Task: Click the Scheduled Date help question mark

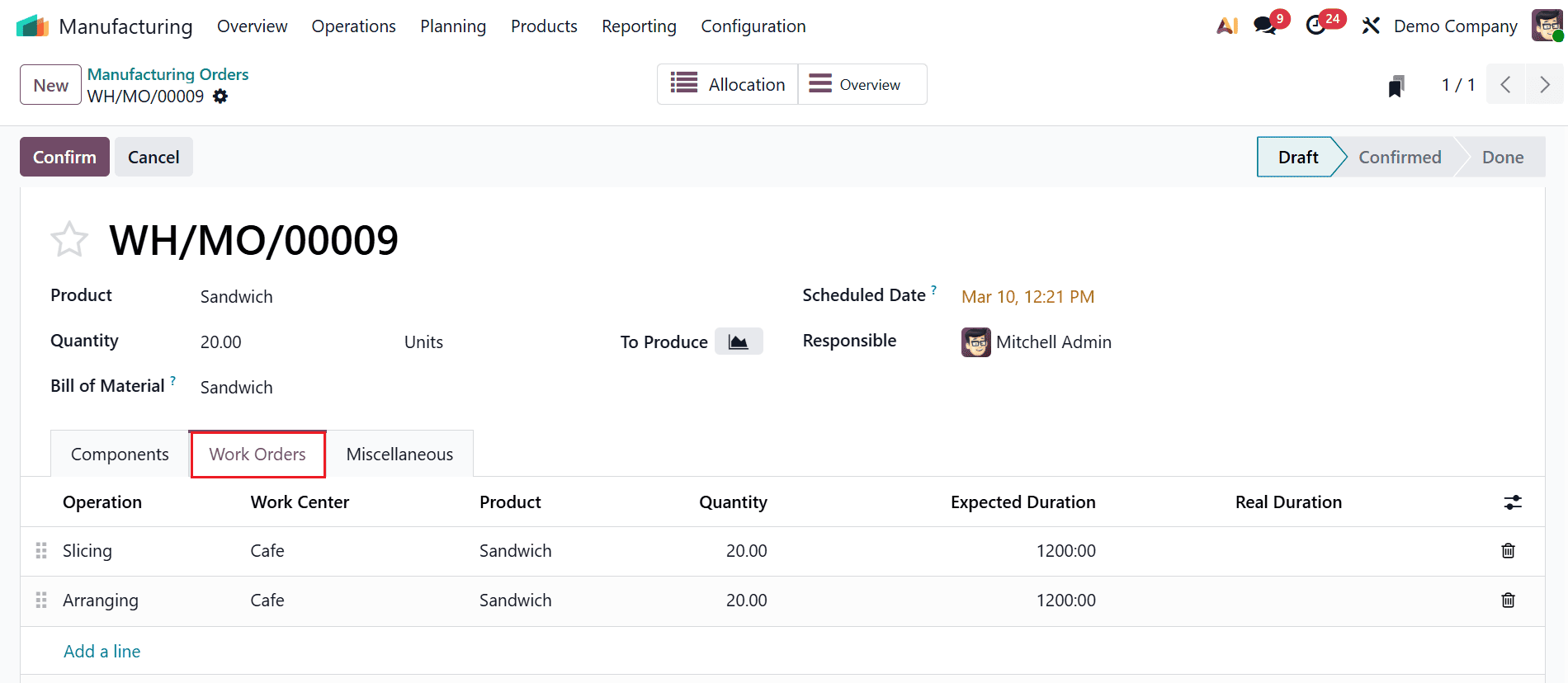Action: coord(934,290)
